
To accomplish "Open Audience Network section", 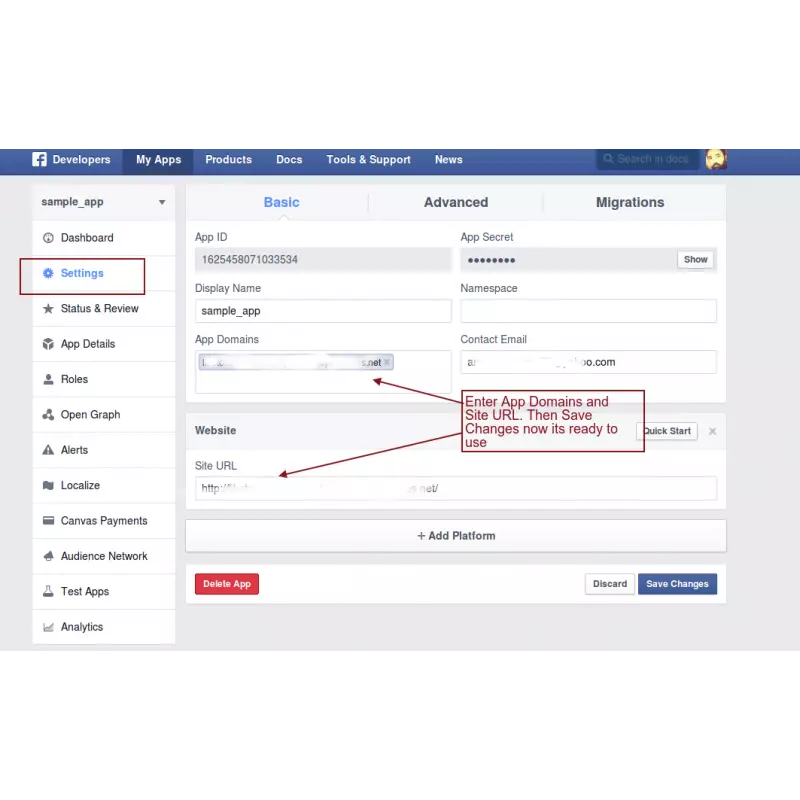I will tap(104, 556).
